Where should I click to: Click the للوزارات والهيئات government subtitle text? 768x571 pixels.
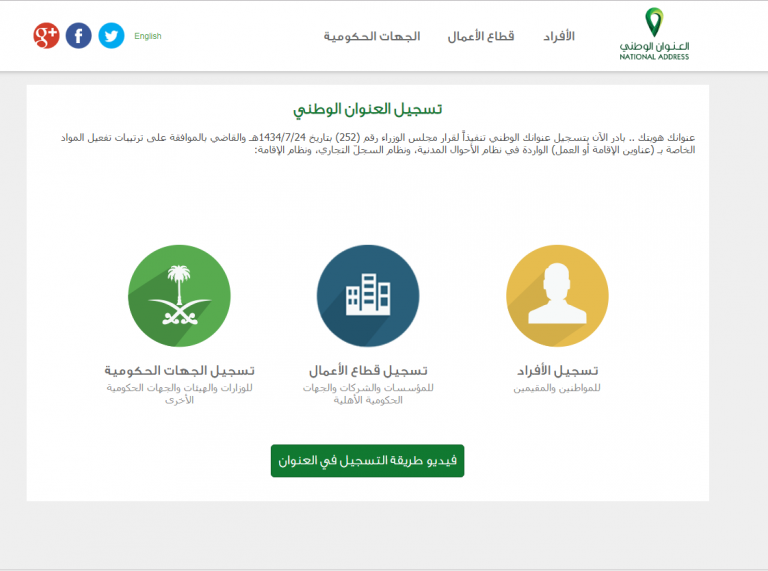[179, 394]
